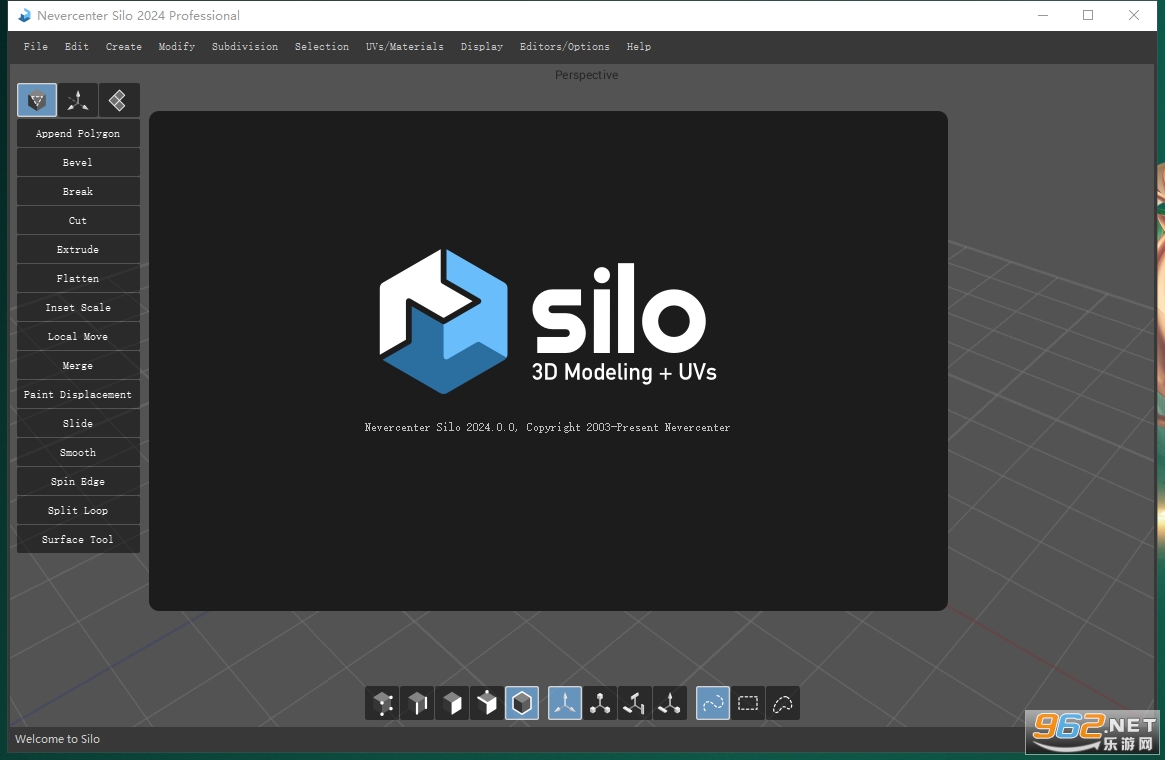
Task: Click the 'Welcome to Silo' status text
Action: pyautogui.click(x=57, y=738)
